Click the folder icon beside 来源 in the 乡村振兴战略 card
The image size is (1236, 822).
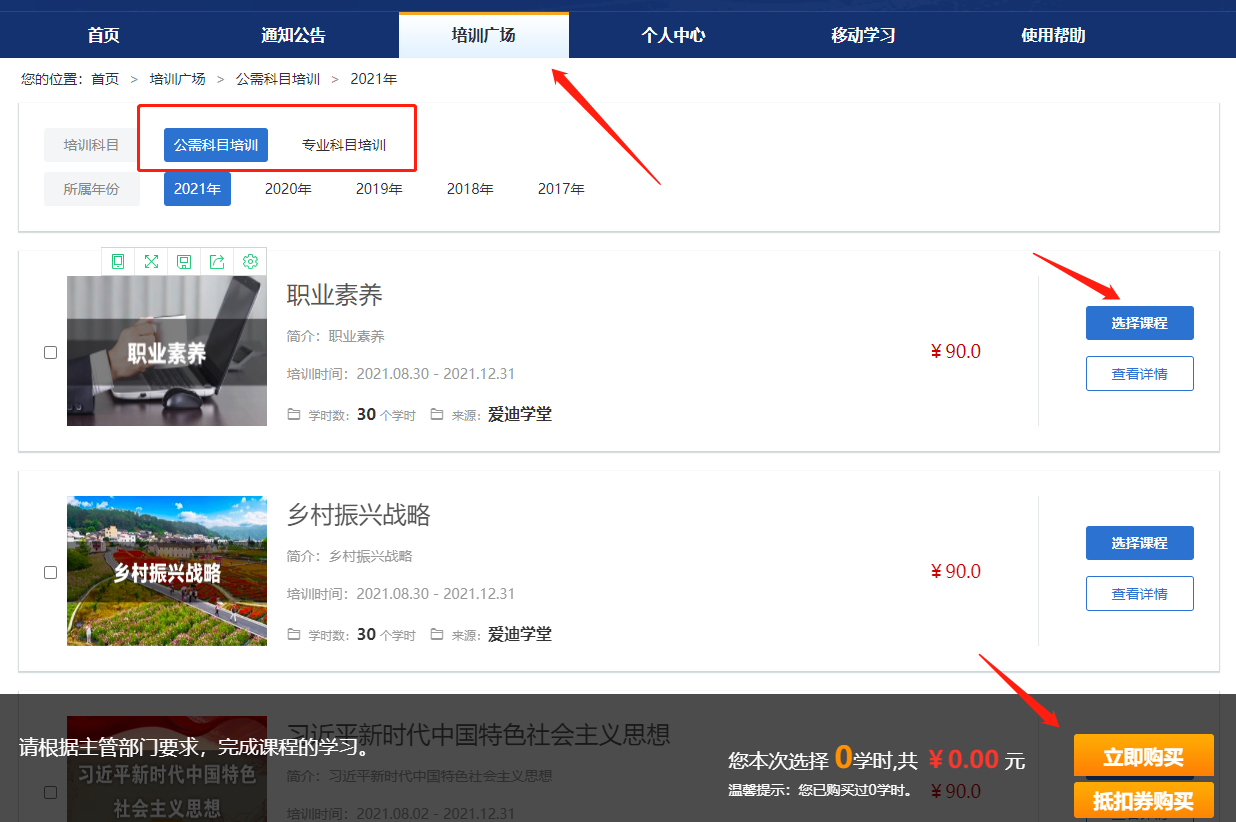(437, 634)
